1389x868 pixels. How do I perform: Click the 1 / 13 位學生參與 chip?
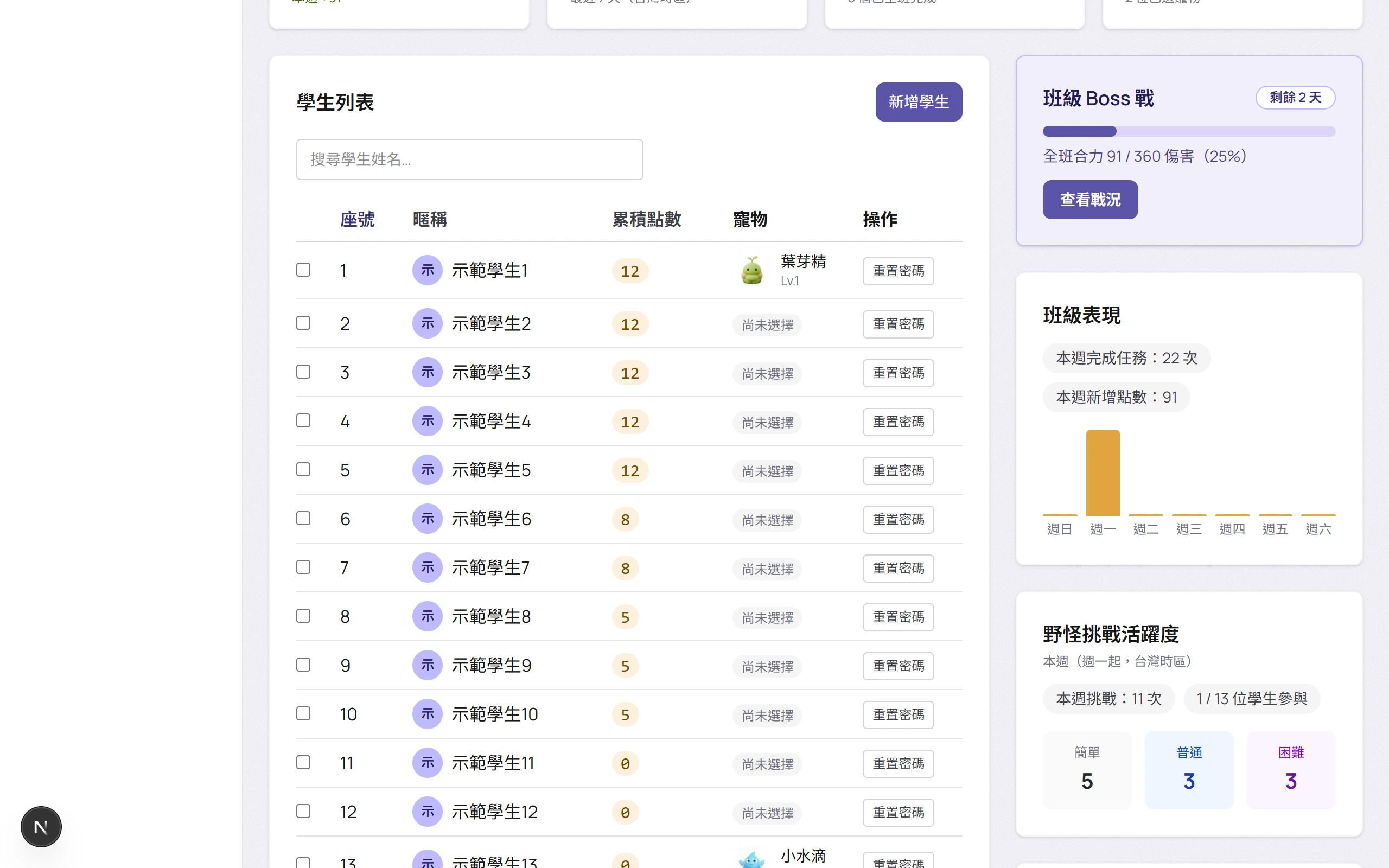pos(1251,699)
